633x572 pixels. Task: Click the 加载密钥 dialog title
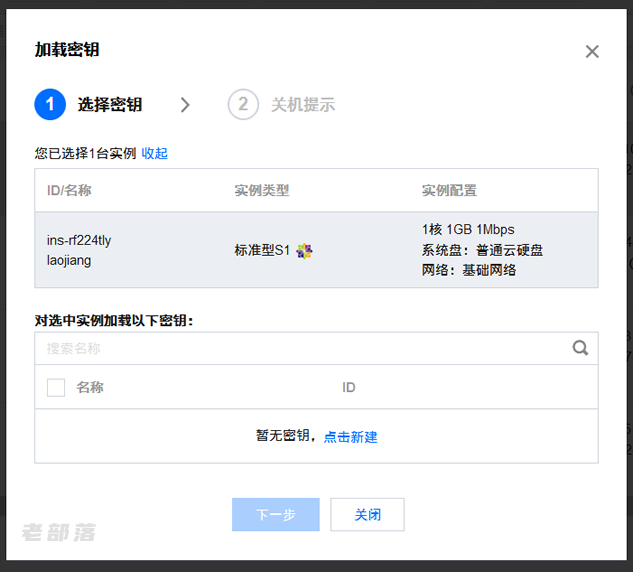click(x=67, y=50)
